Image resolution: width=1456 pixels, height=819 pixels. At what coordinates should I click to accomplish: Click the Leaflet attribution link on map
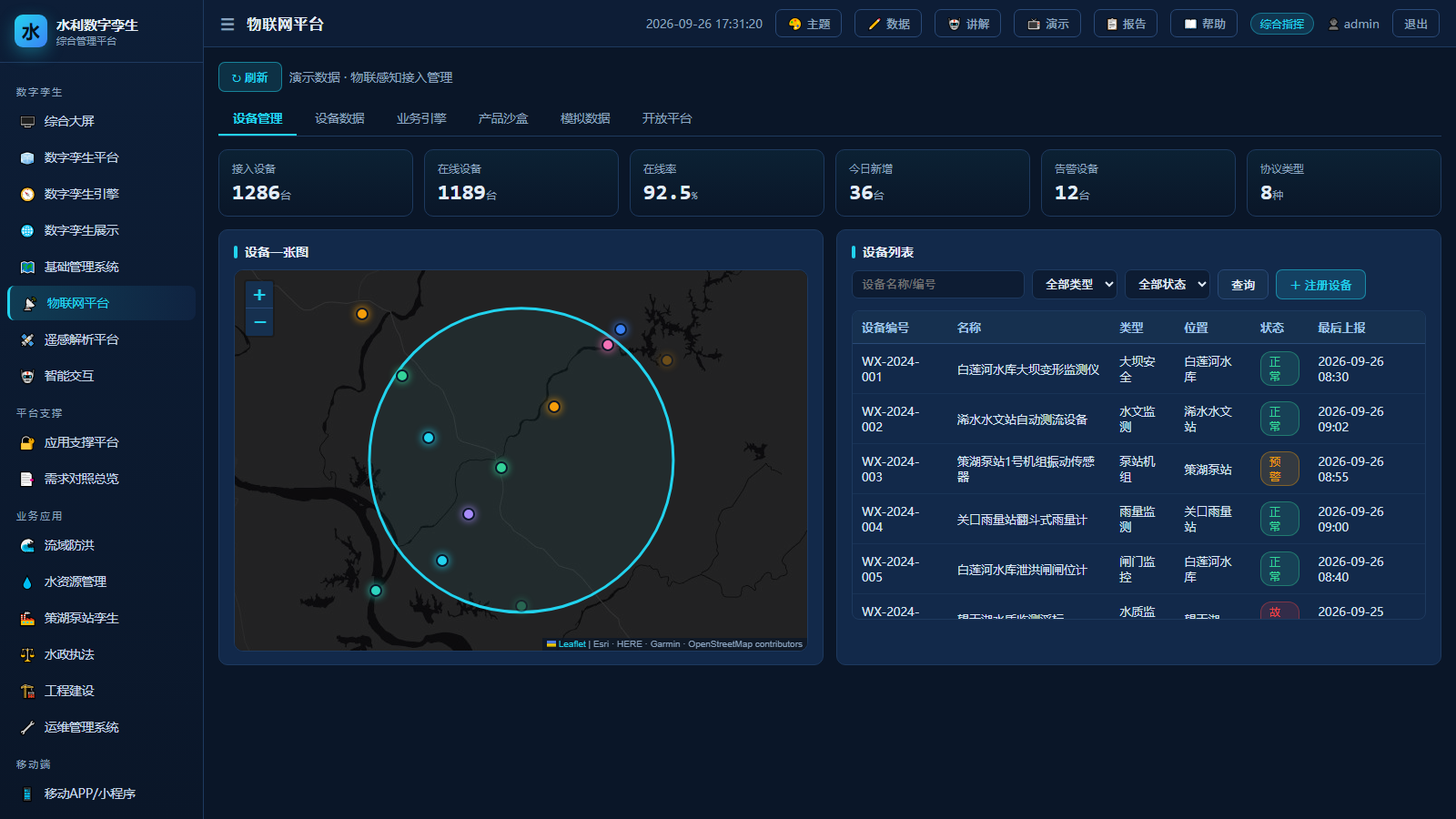(566, 644)
